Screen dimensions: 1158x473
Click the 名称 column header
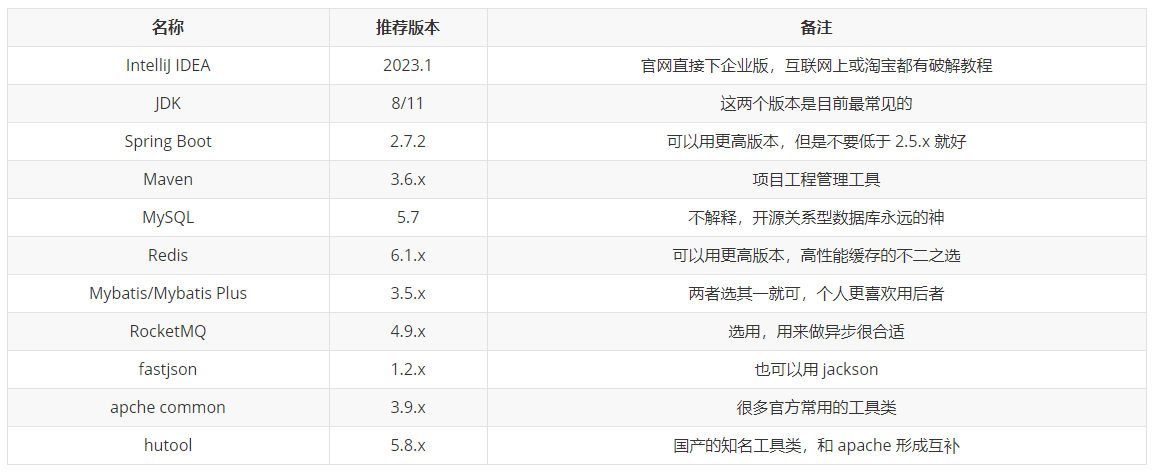pos(168,27)
